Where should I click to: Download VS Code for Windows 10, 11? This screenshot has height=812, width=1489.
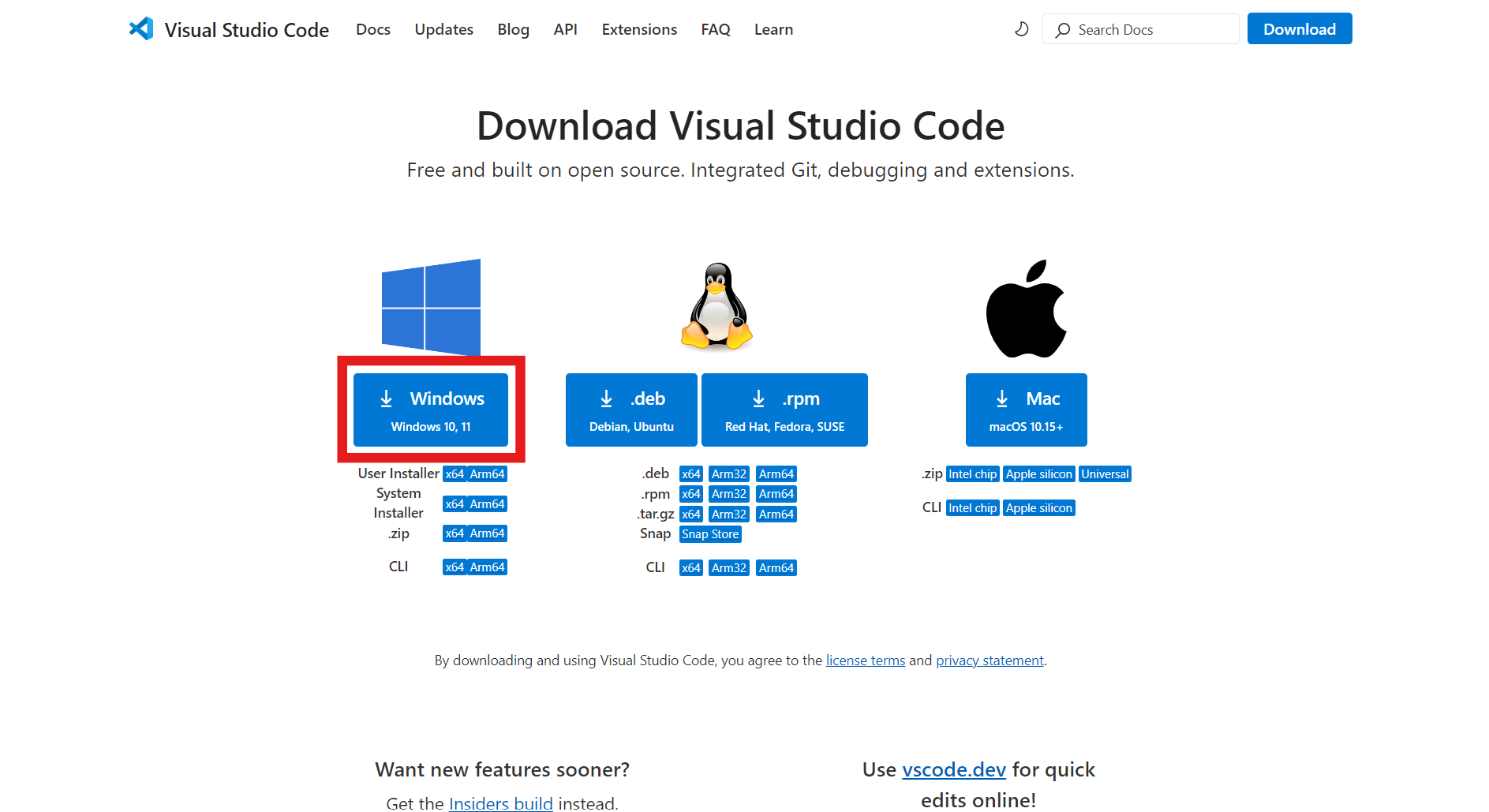coord(431,410)
